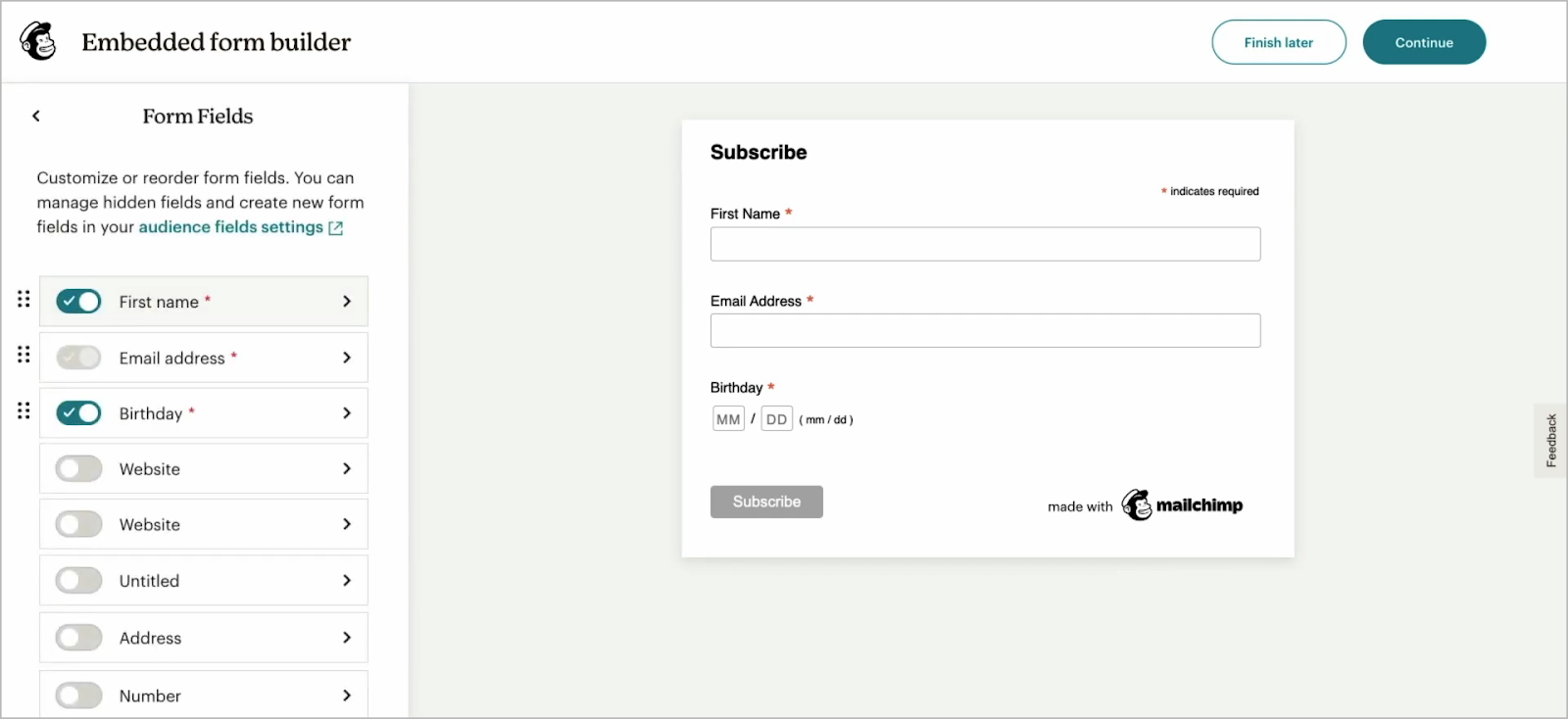Click the drag handle beside First name

click(x=24, y=300)
